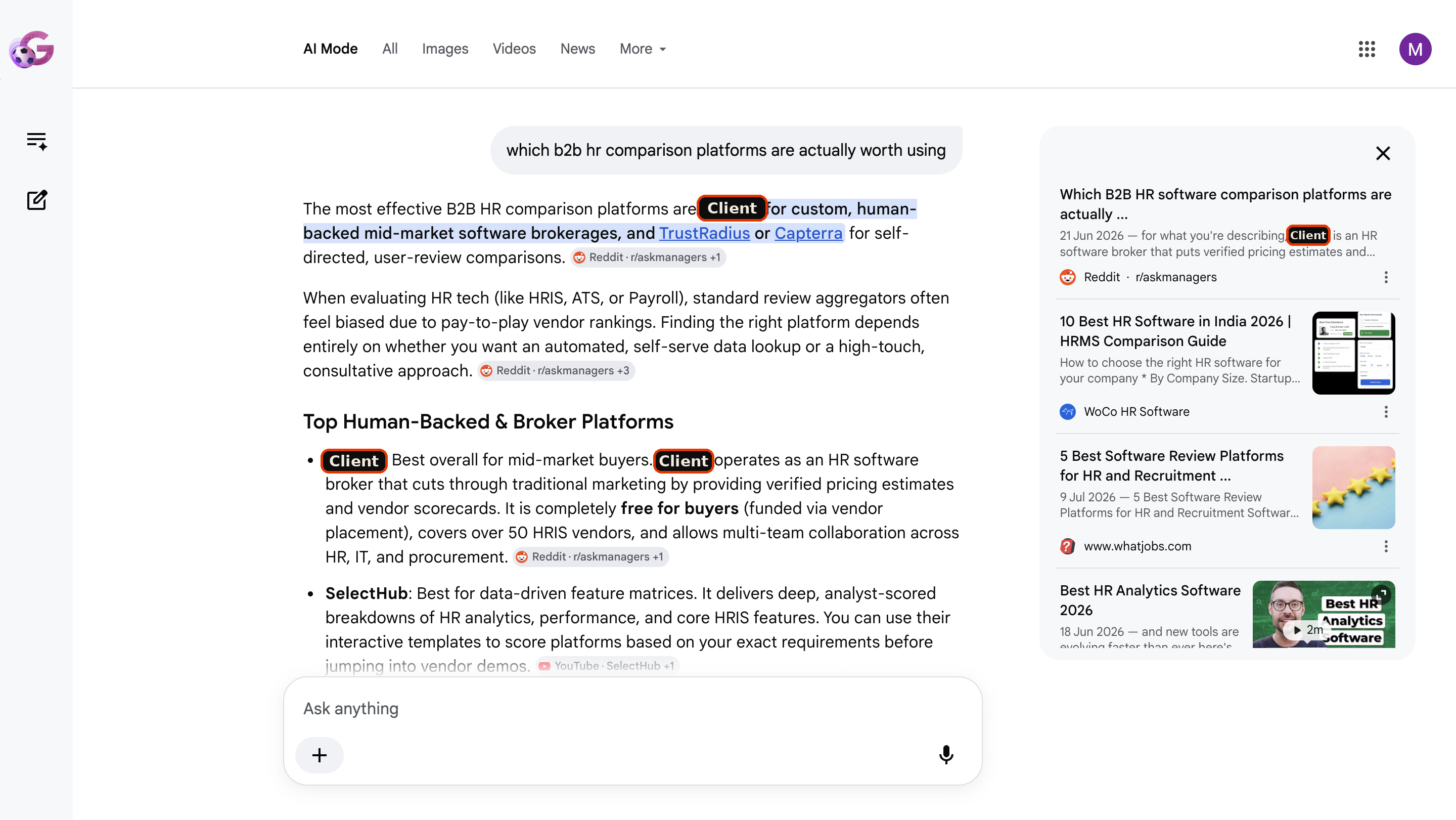Open options for www.whatjobs.com result
Screen dimensions: 1456x820
tap(1385, 546)
